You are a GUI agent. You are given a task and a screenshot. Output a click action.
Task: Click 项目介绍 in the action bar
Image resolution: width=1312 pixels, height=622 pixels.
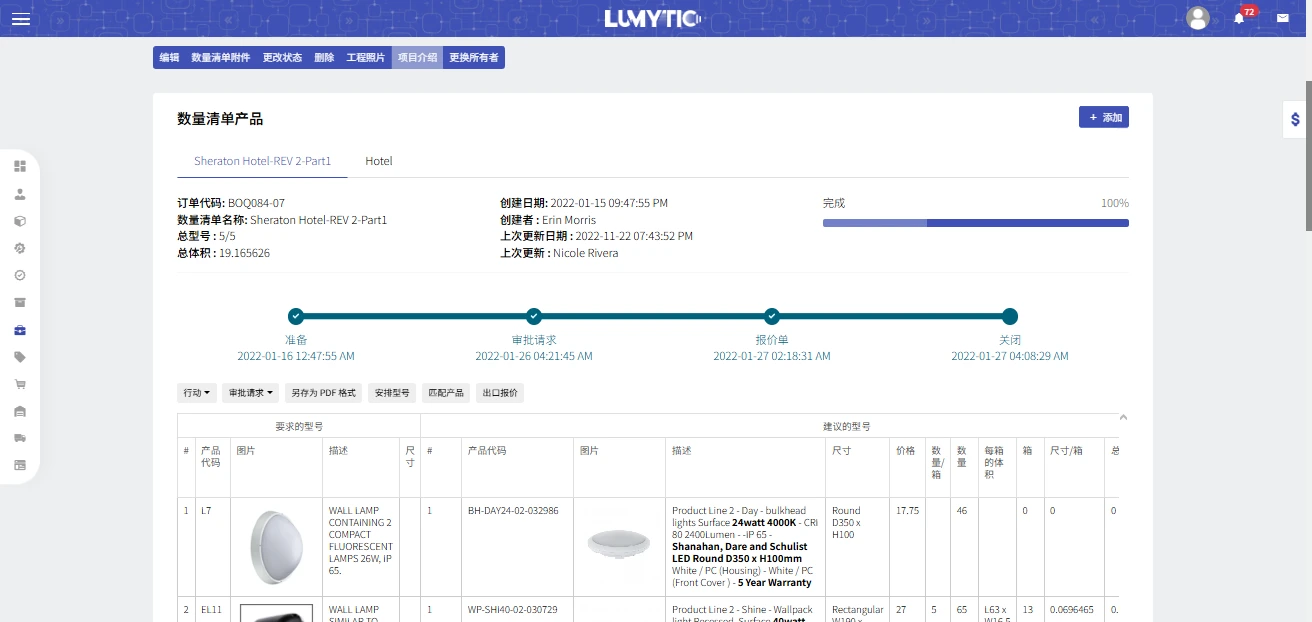pos(417,58)
